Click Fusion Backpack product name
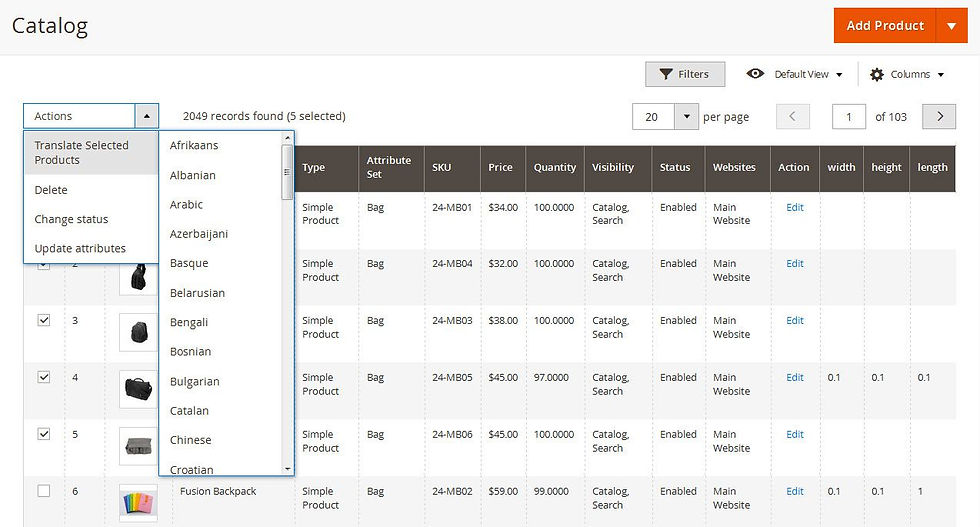 coord(218,491)
